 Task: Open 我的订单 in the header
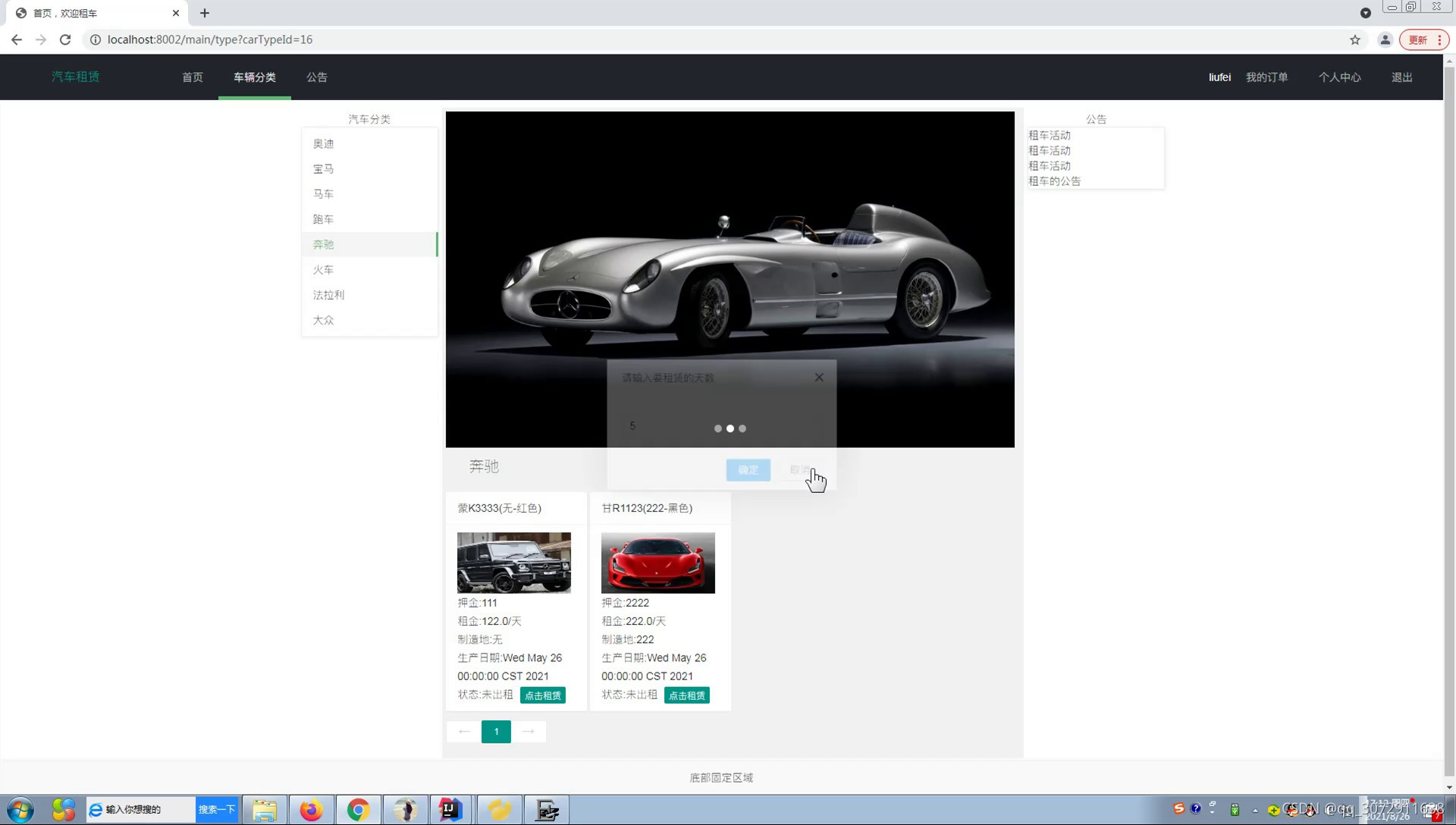[x=1267, y=77]
